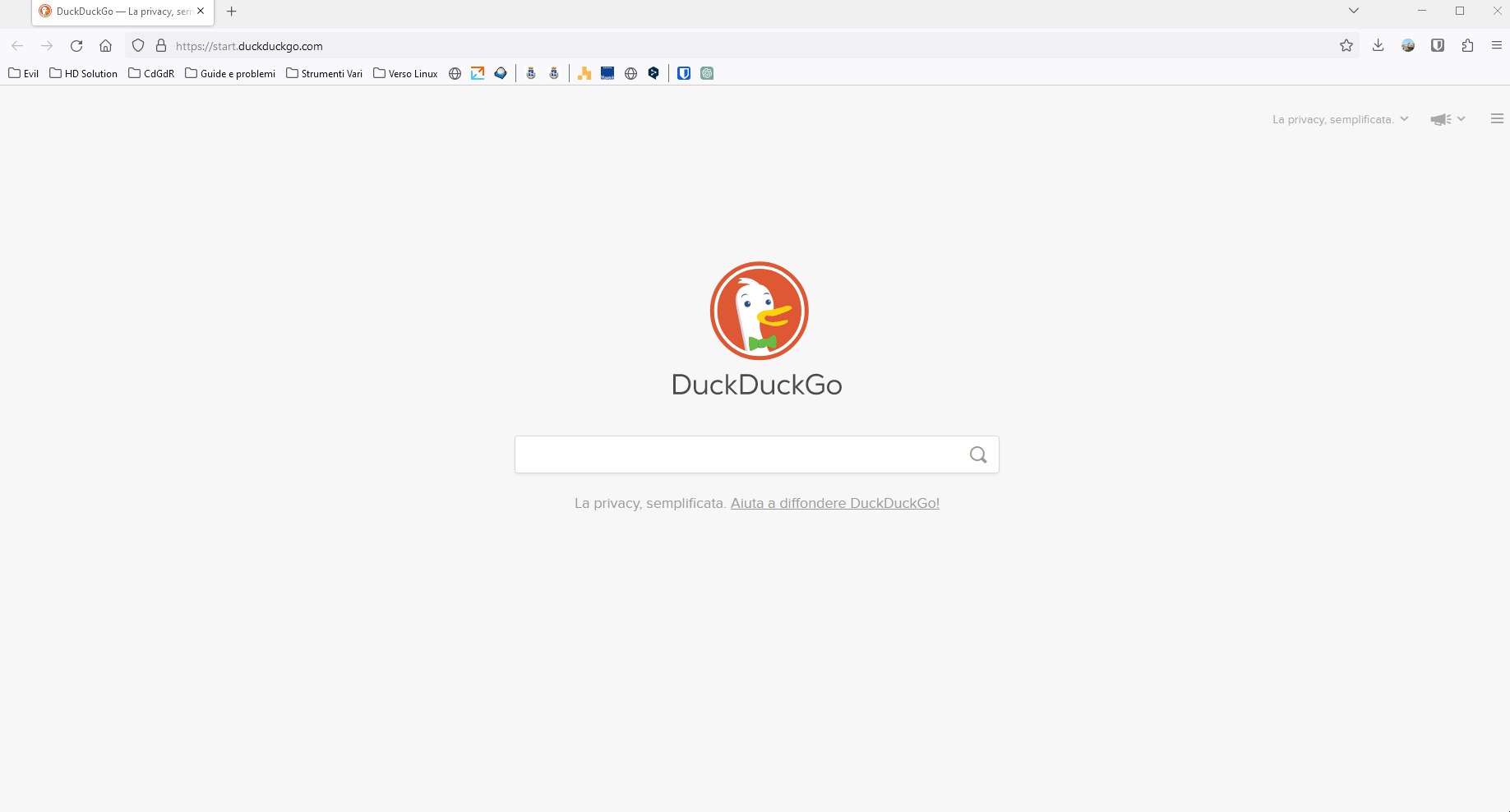Open the dark blue square bookmark
Viewport: 1510px width, 812px height.
[607, 73]
